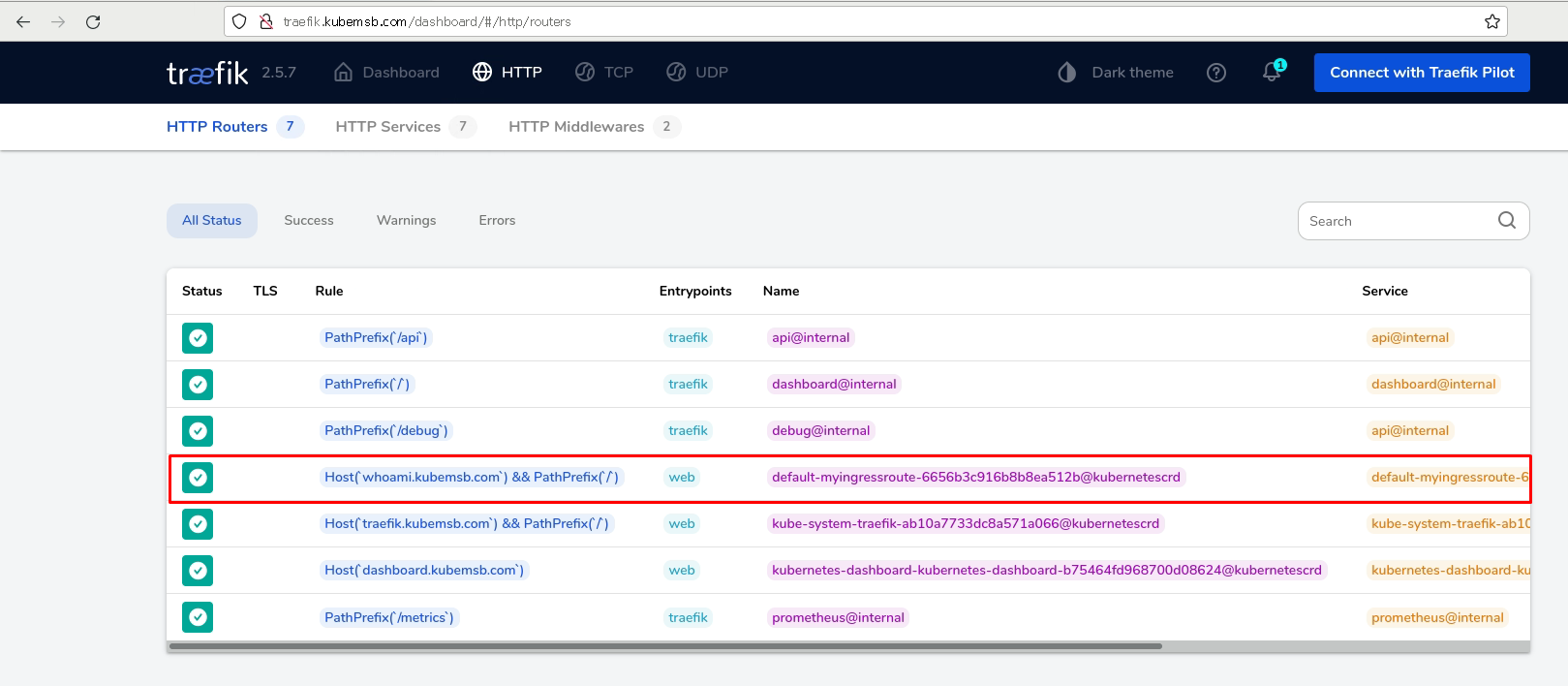The height and width of the screenshot is (686, 1568).
Task: Filter routers by Warnings
Action: [406, 221]
